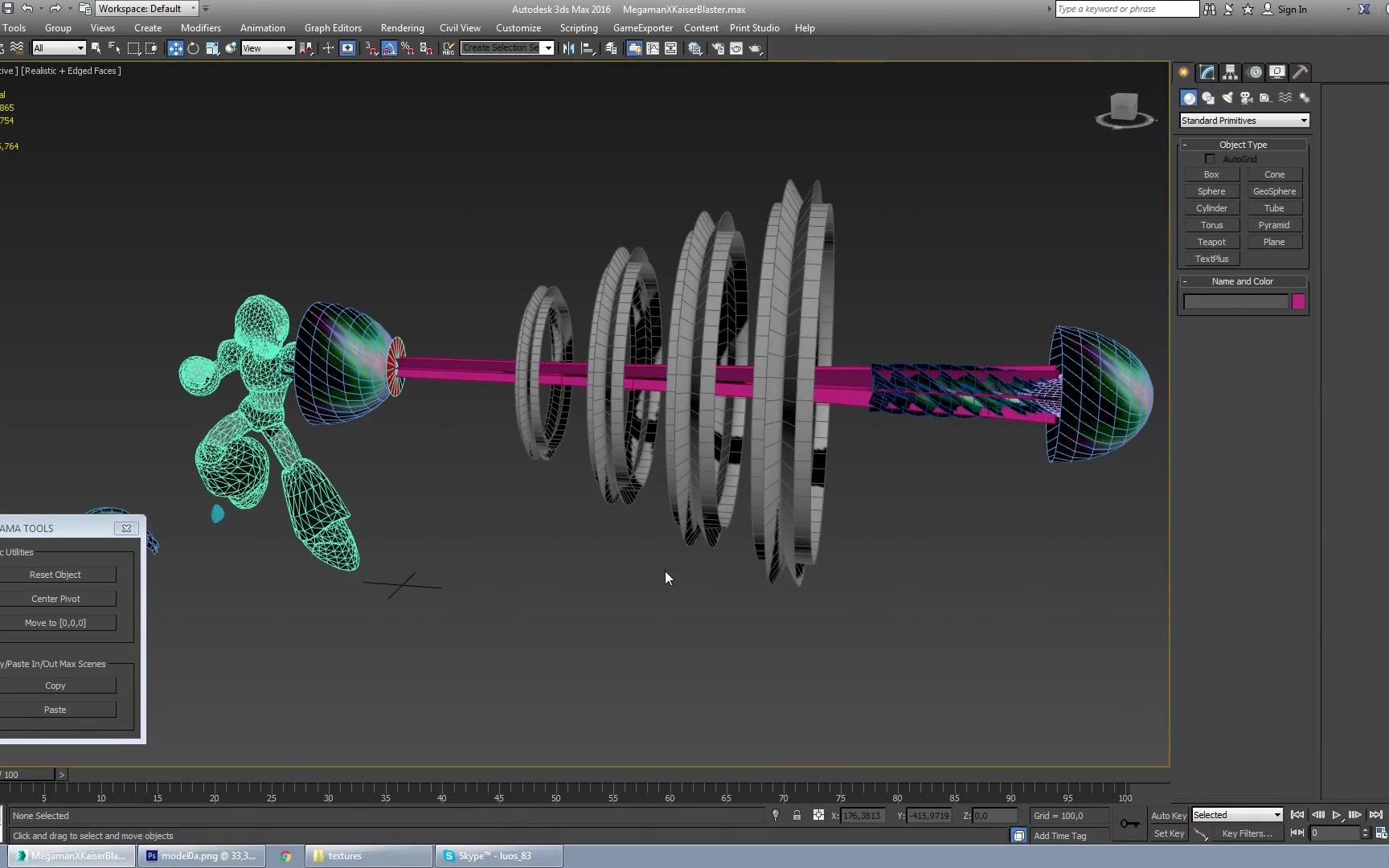Toggle Auto Key animation mode
This screenshot has height=868, width=1389.
pos(1169,815)
